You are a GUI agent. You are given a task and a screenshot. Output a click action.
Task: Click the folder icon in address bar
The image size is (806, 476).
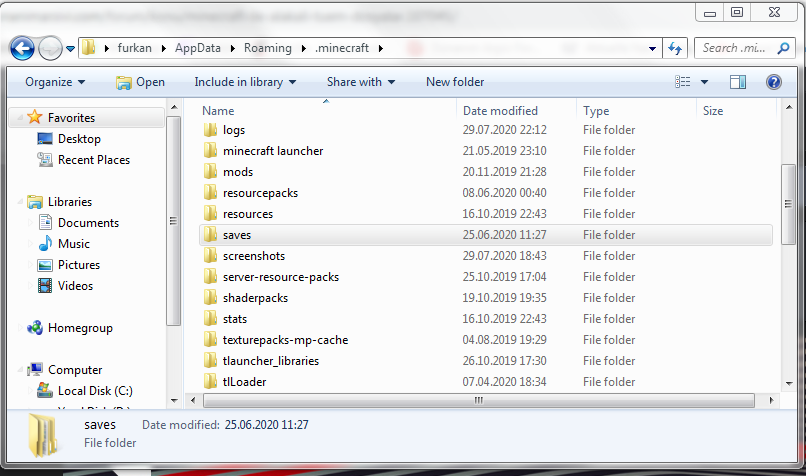tap(89, 48)
